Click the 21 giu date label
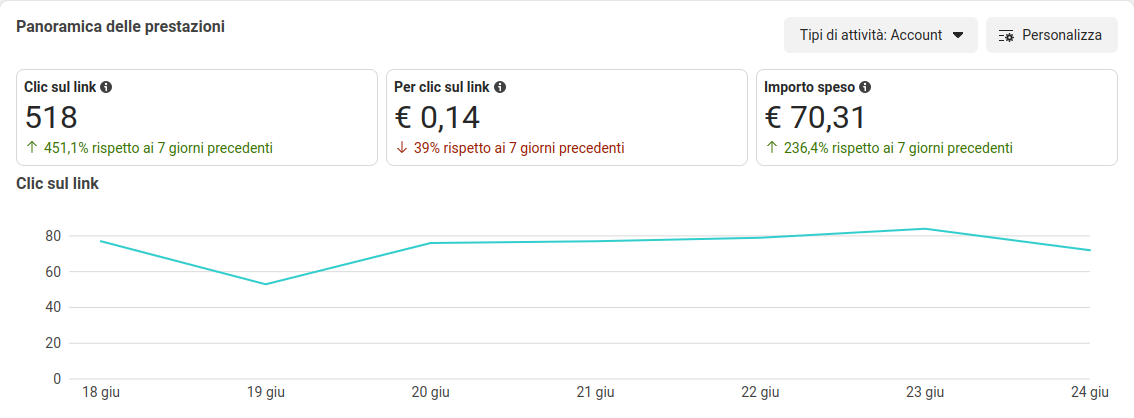1134x418 pixels. [595, 392]
